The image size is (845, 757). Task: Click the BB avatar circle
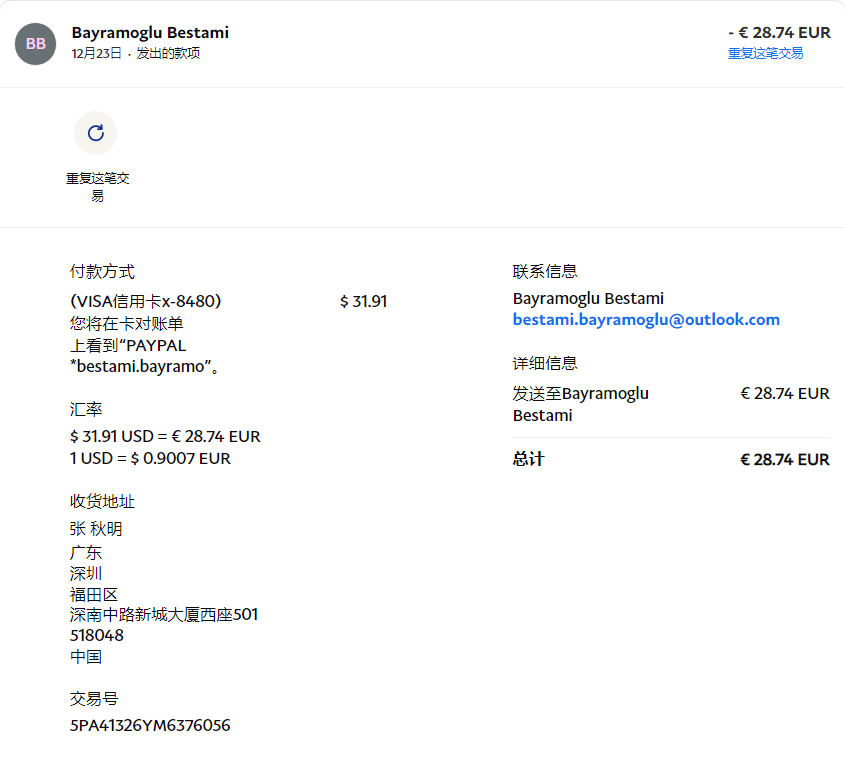coord(35,43)
